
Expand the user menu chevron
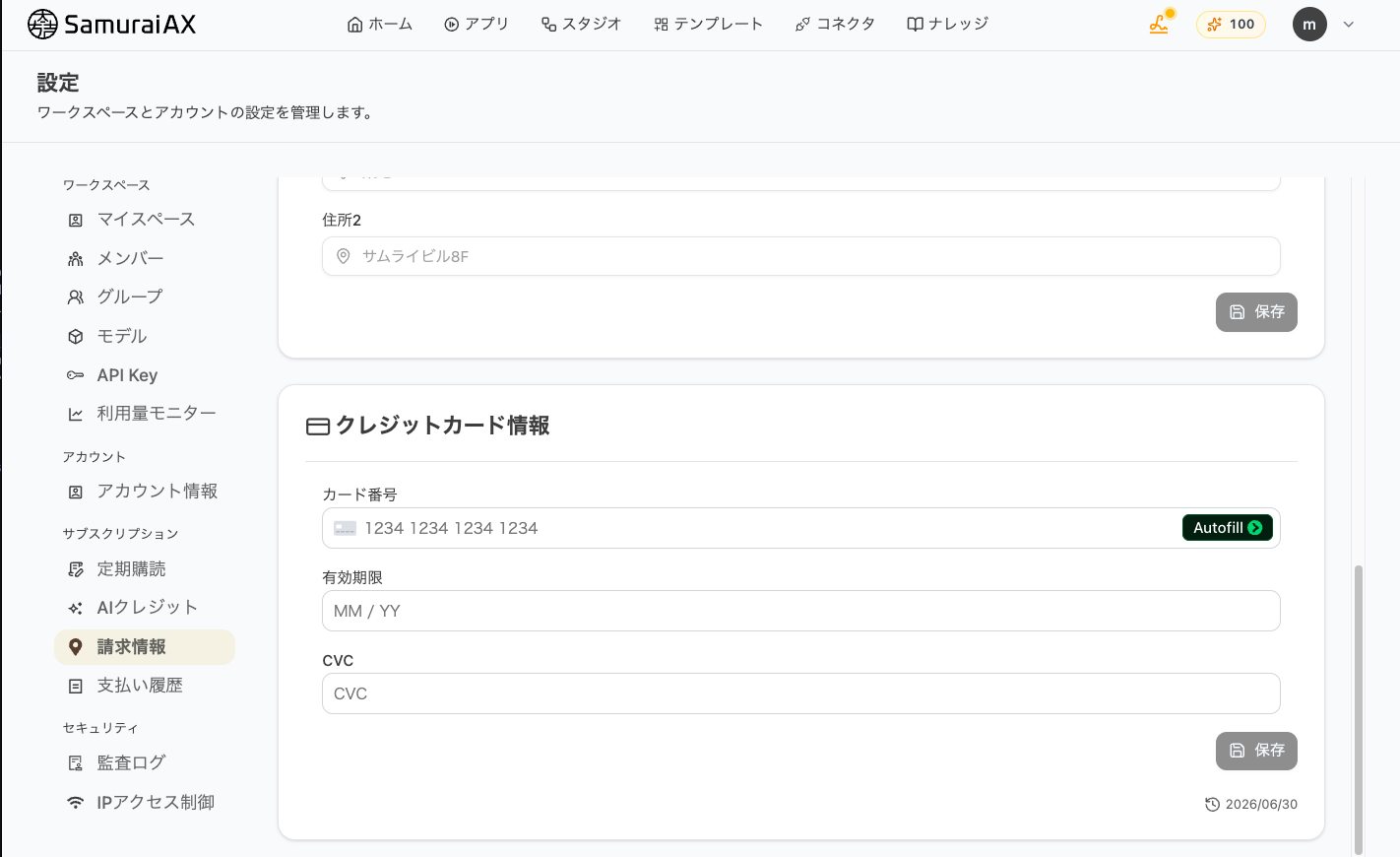(x=1349, y=25)
